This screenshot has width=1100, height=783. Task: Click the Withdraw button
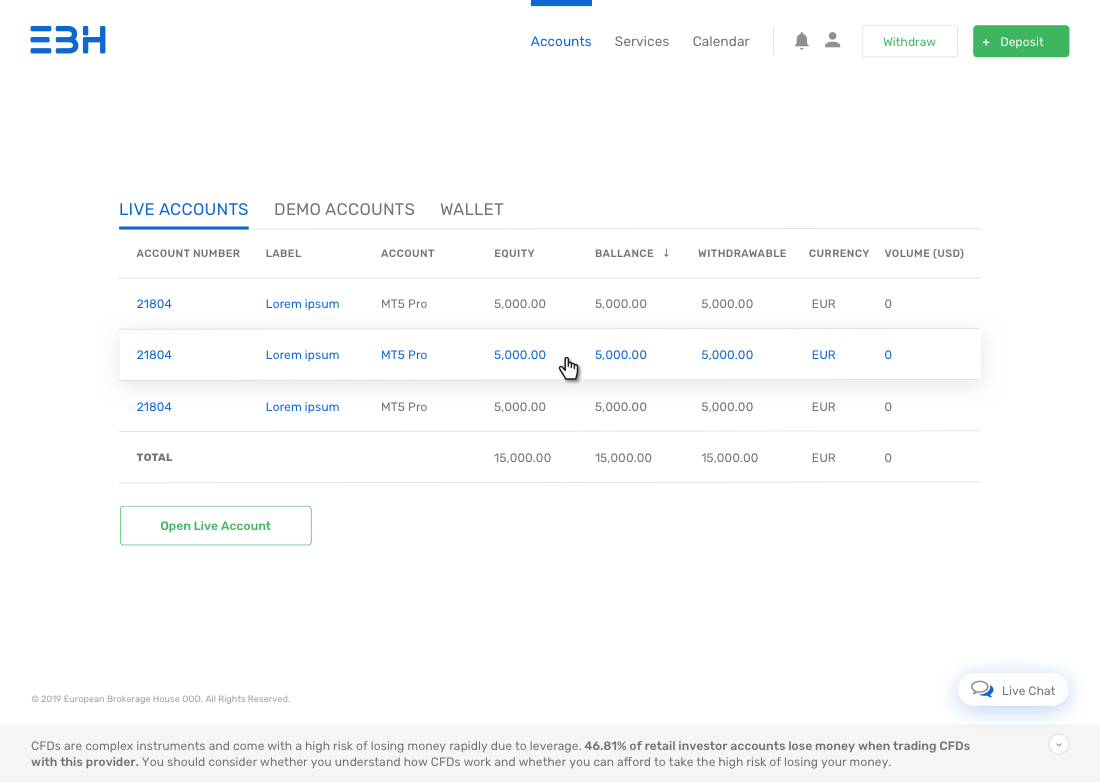click(x=909, y=41)
